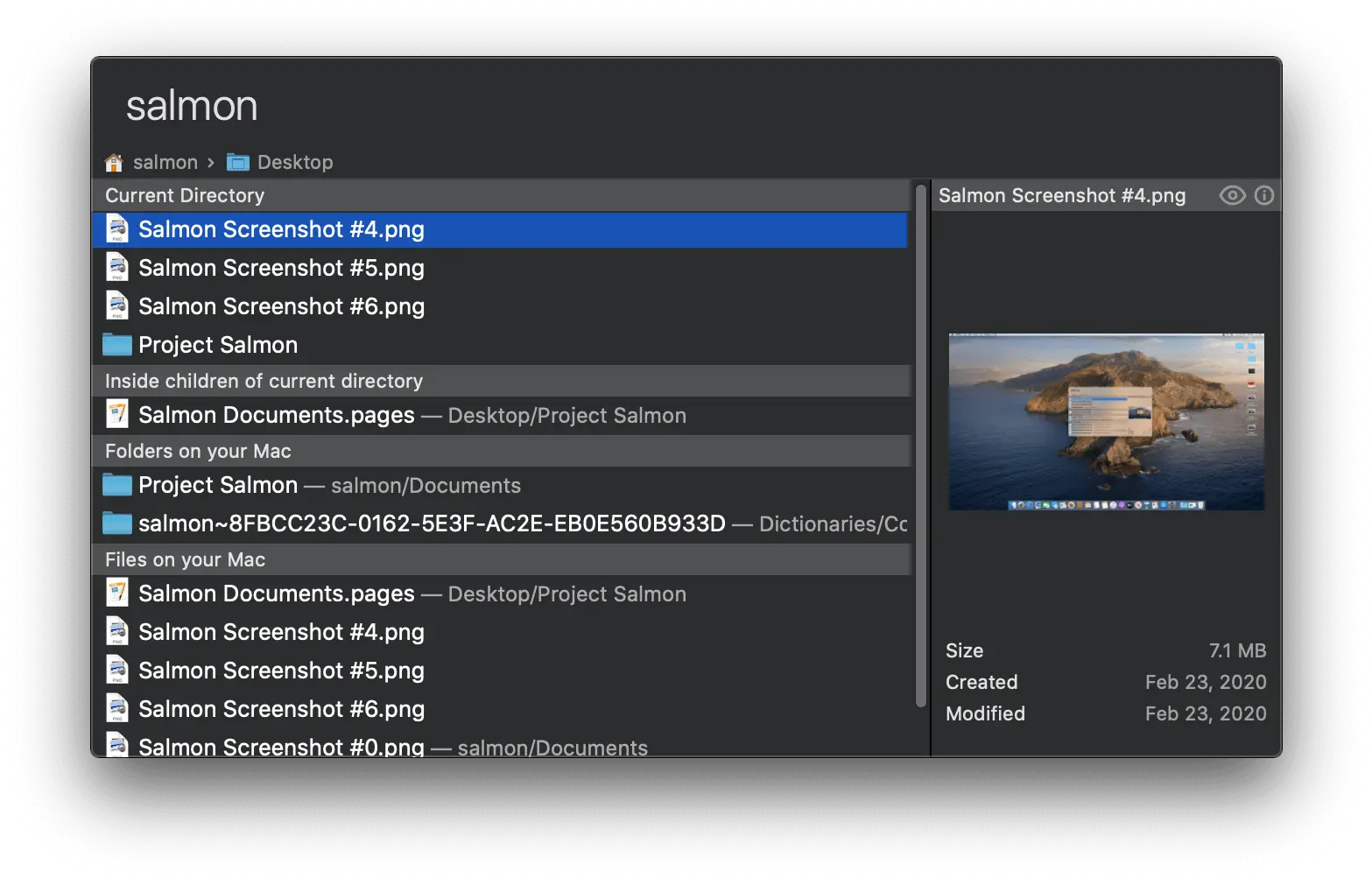This screenshot has width=1372, height=878.
Task: Click the home icon in breadcrumb path
Action: pyautogui.click(x=114, y=163)
